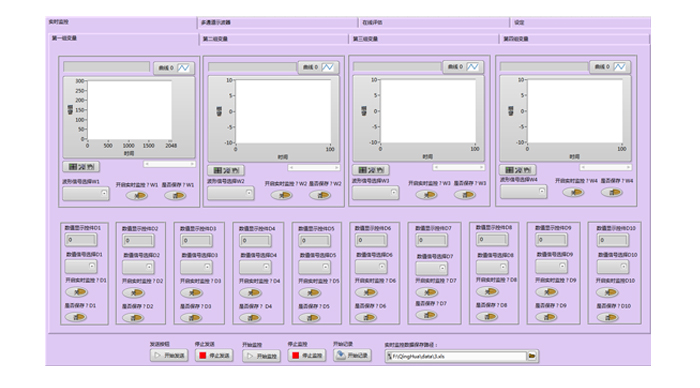The image size is (700, 388).
Task: Select pan hand tool in W2 graph palette
Action: [x=236, y=171]
